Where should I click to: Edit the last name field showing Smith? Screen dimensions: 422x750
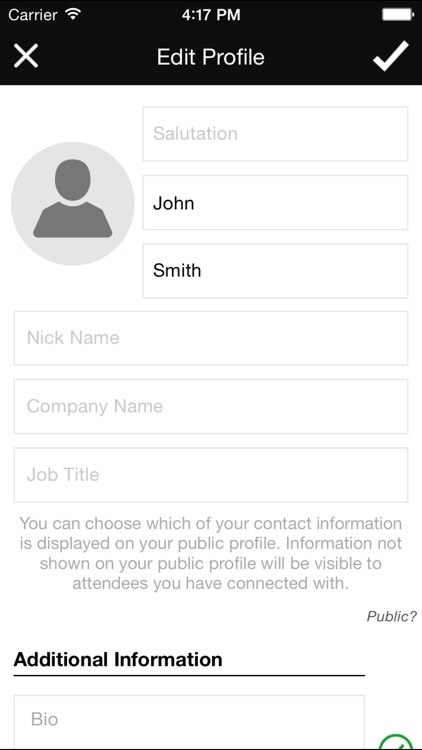point(275,271)
